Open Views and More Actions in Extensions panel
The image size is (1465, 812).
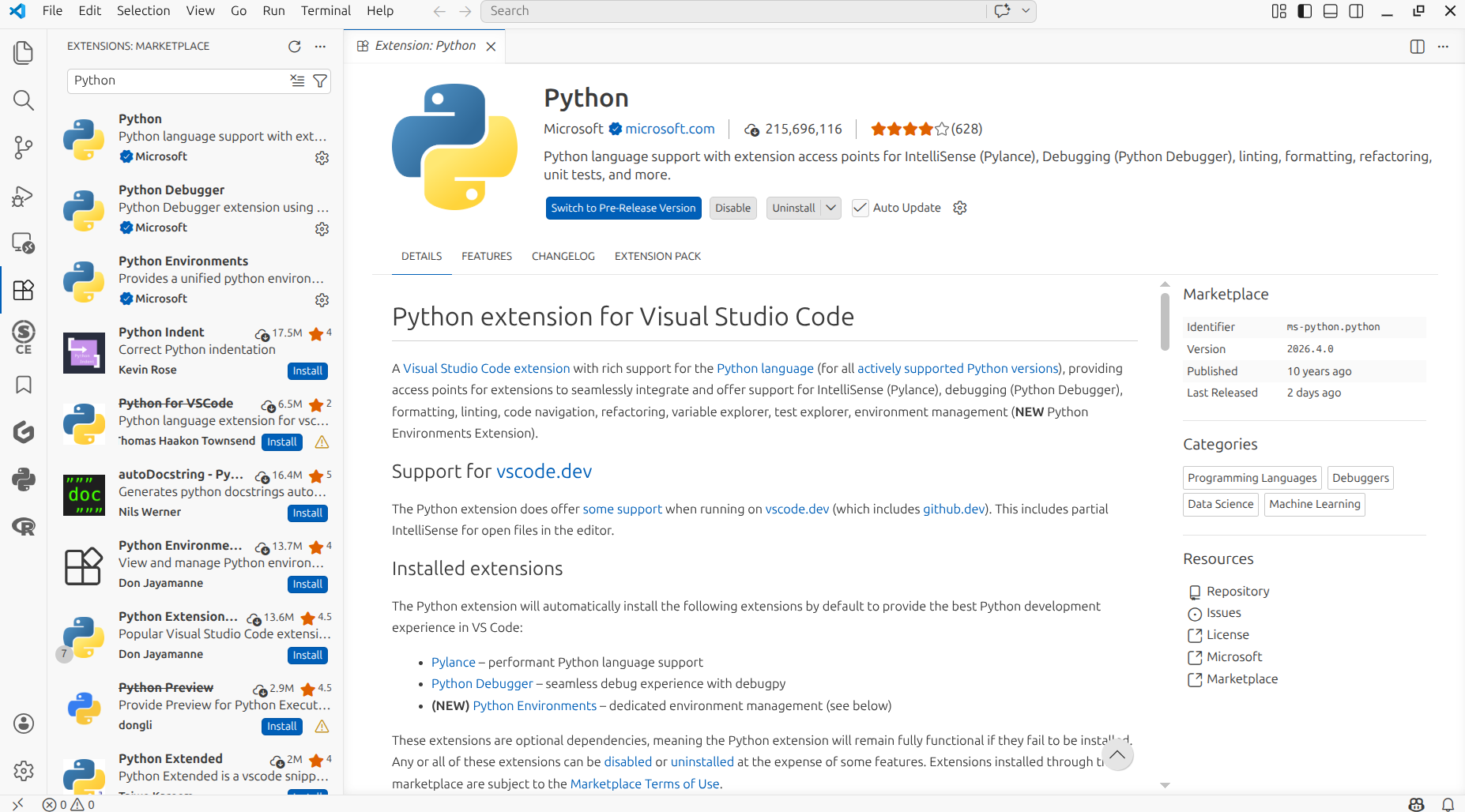pyautogui.click(x=320, y=47)
